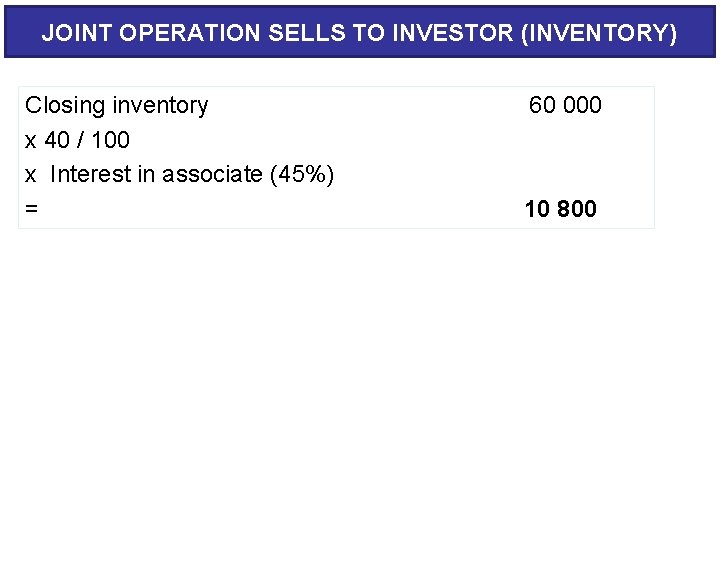Select the bold 10 800 result
Screen dimensions: 720x581
560,209
